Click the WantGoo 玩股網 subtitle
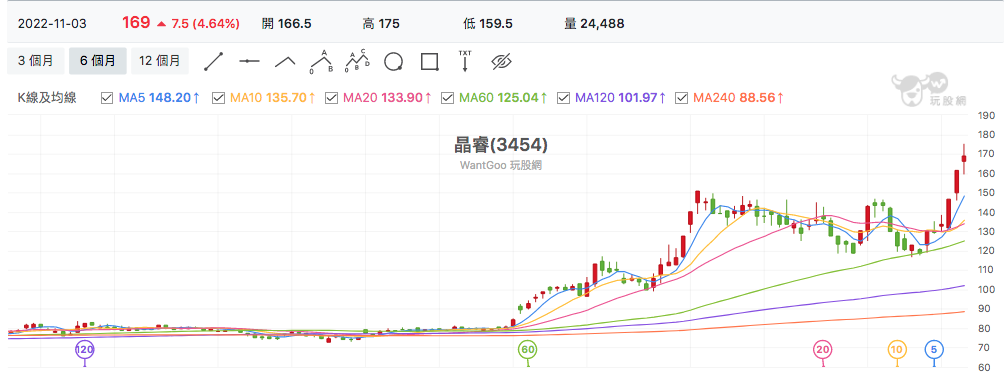The height and width of the screenshot is (376, 1004). pos(501,165)
